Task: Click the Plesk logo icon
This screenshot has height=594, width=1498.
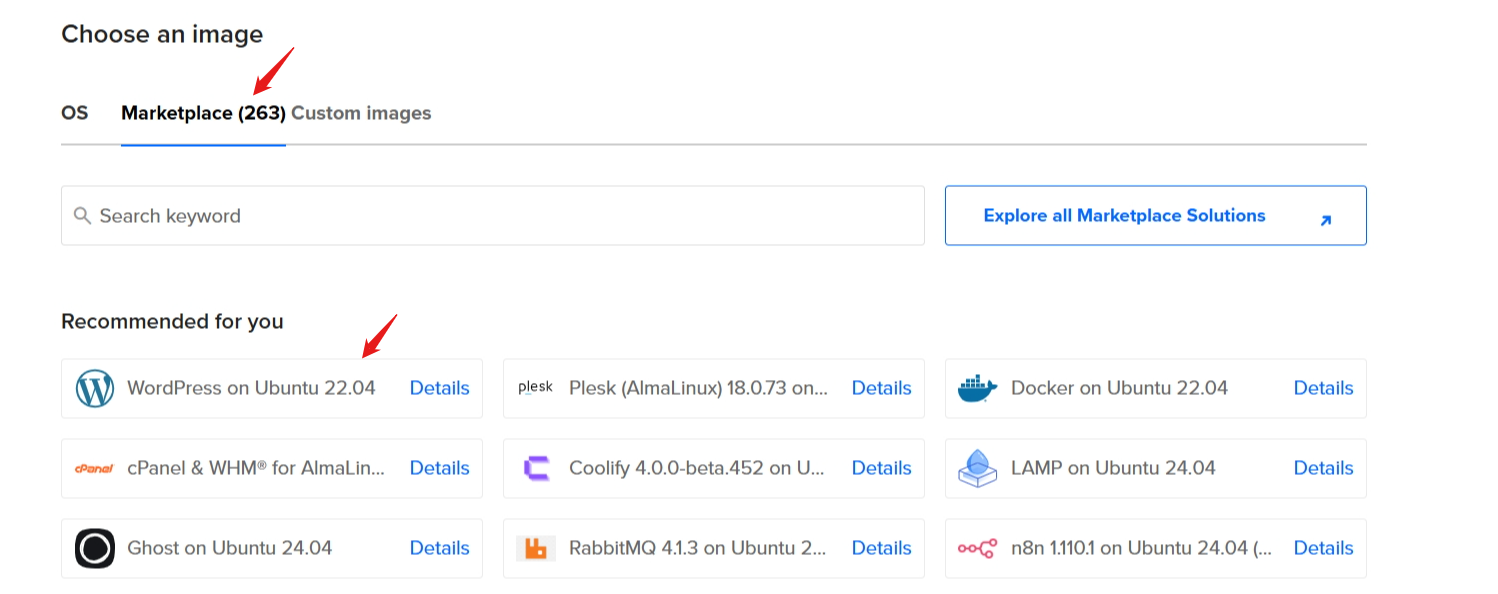Action: pyautogui.click(x=535, y=388)
